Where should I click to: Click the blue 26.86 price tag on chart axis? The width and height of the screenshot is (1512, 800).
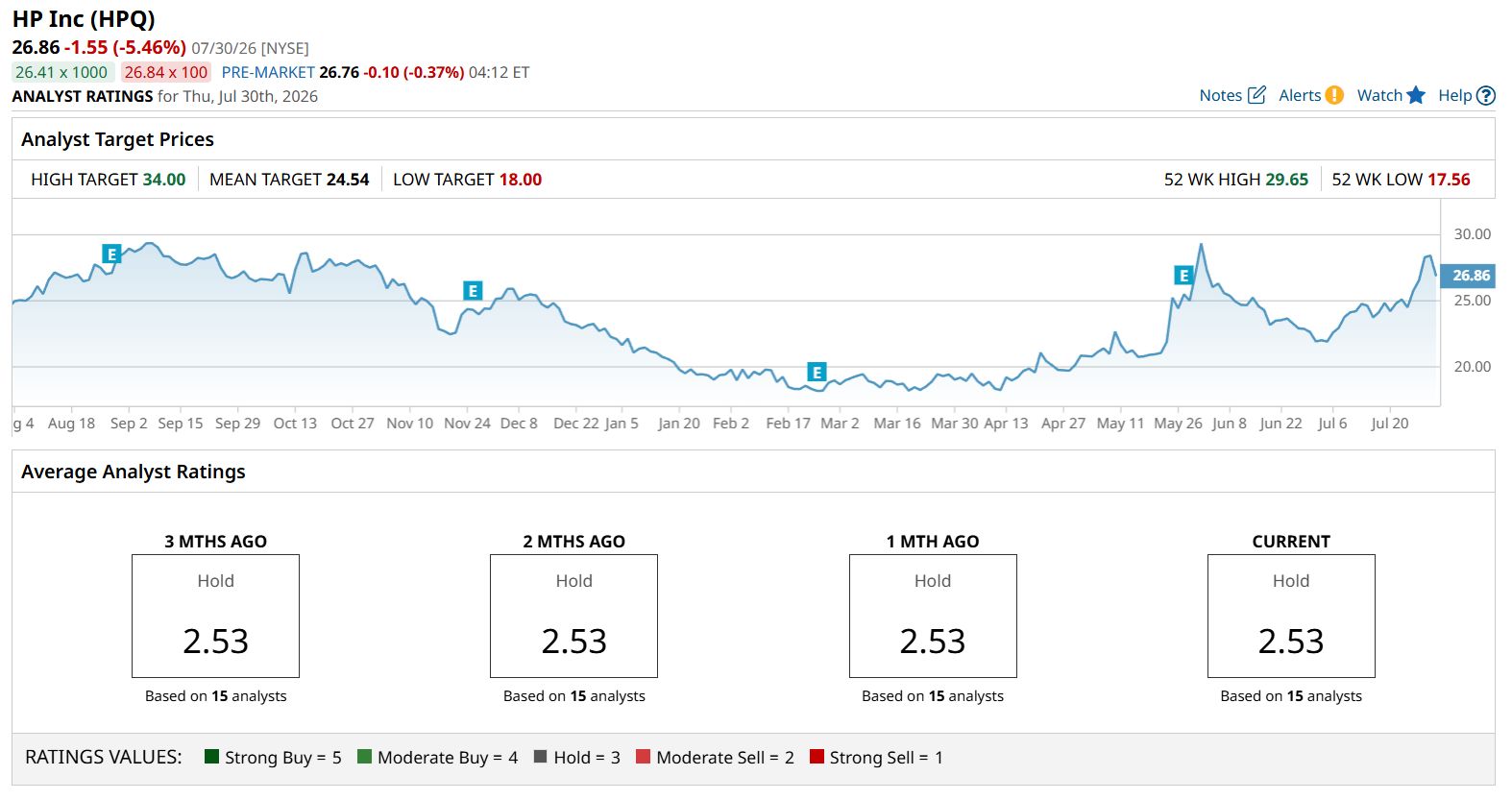pyautogui.click(x=1468, y=276)
